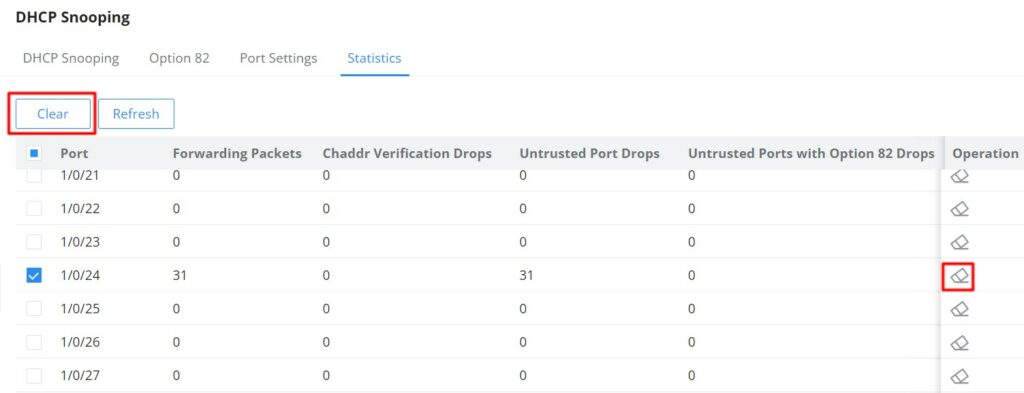Click the eraser icon for port 1/0/26
The height and width of the screenshot is (393, 1024).
959,342
